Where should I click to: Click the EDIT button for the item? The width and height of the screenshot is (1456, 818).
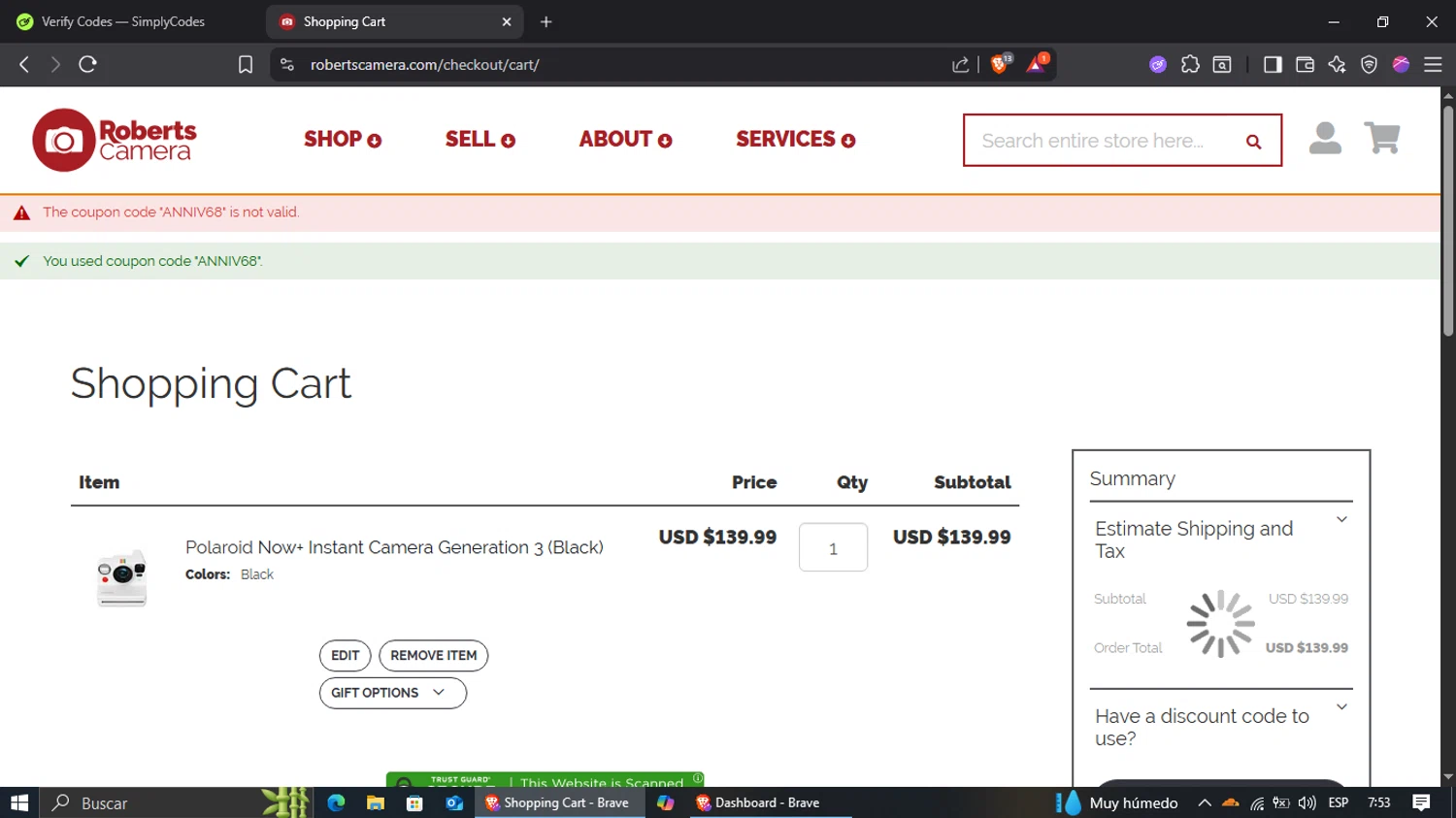[x=345, y=656]
